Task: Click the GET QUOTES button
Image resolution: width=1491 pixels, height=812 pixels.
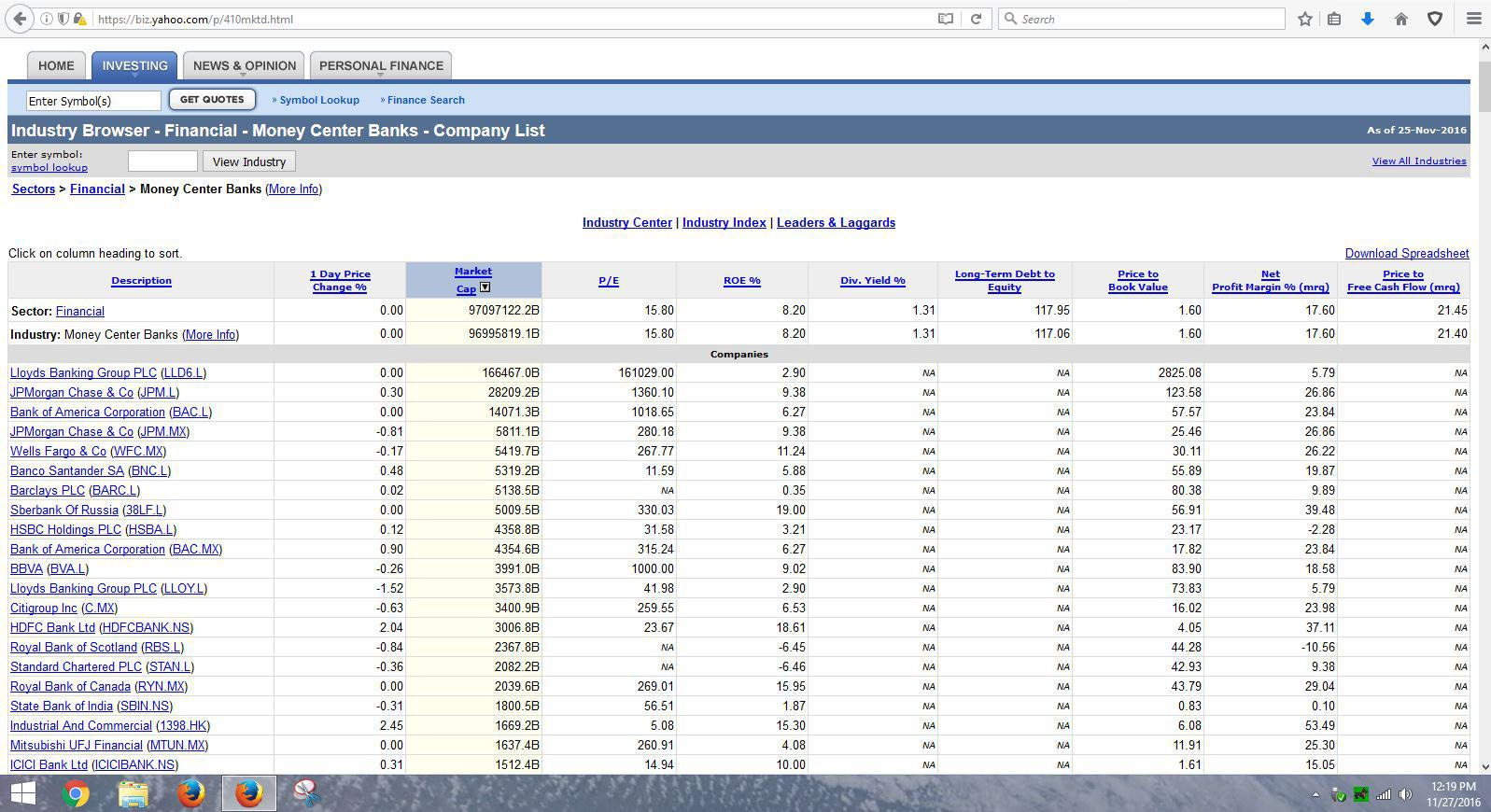Action: [212, 100]
